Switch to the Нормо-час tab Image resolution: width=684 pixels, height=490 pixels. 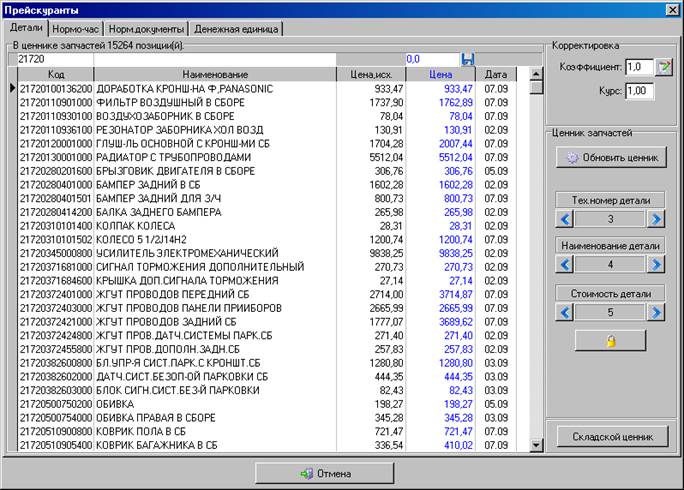pos(76,29)
